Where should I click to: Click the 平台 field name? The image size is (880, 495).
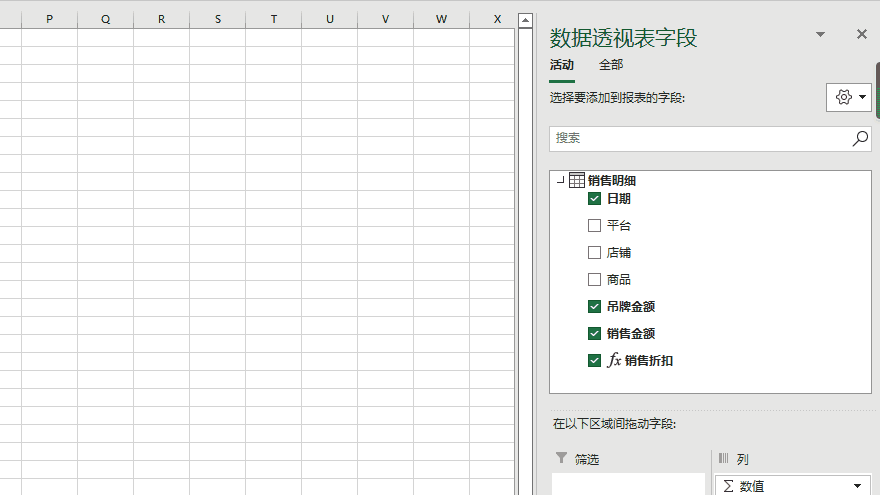click(618, 226)
